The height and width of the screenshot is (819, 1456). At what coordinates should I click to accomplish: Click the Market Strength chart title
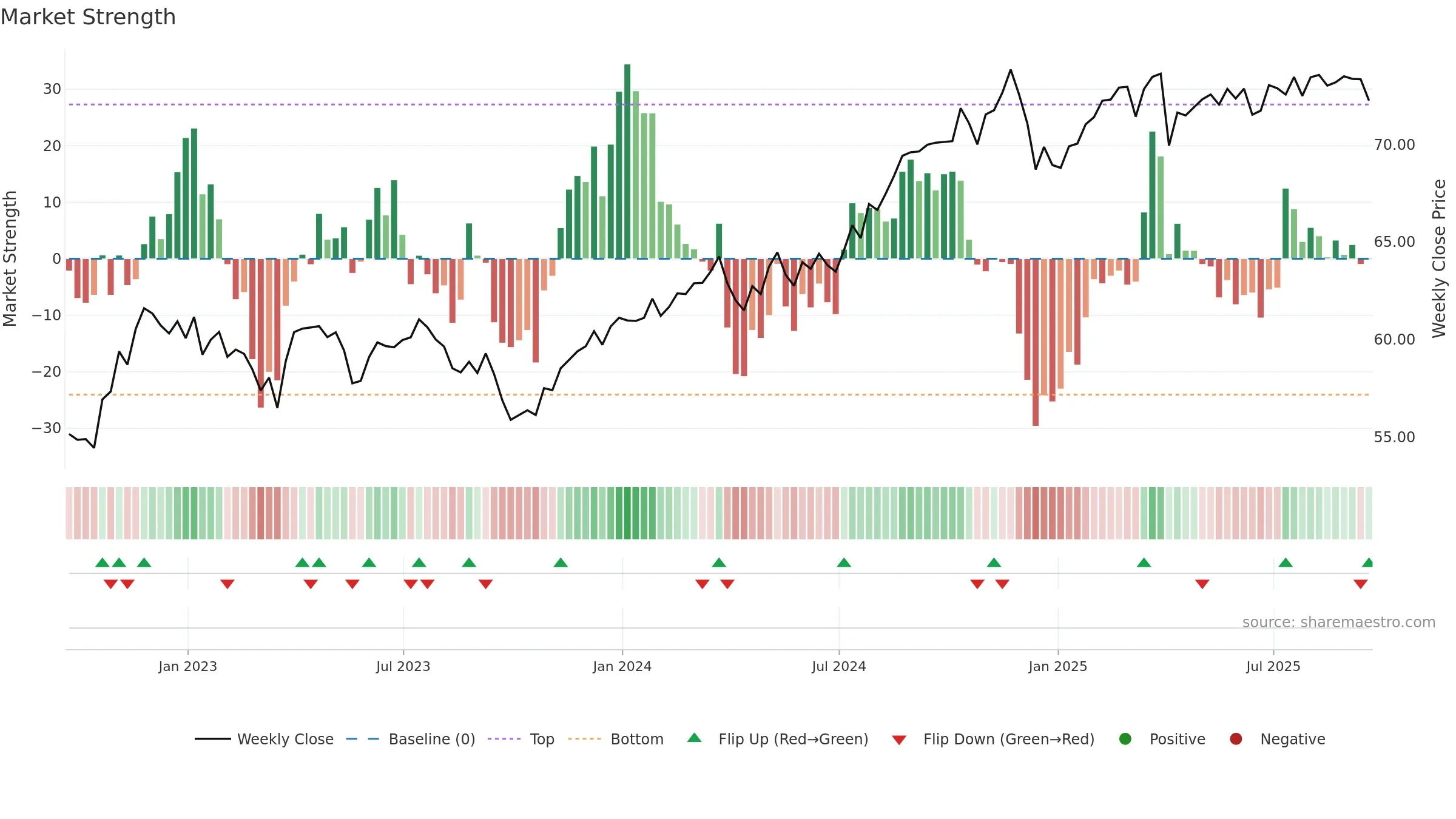coord(88,17)
